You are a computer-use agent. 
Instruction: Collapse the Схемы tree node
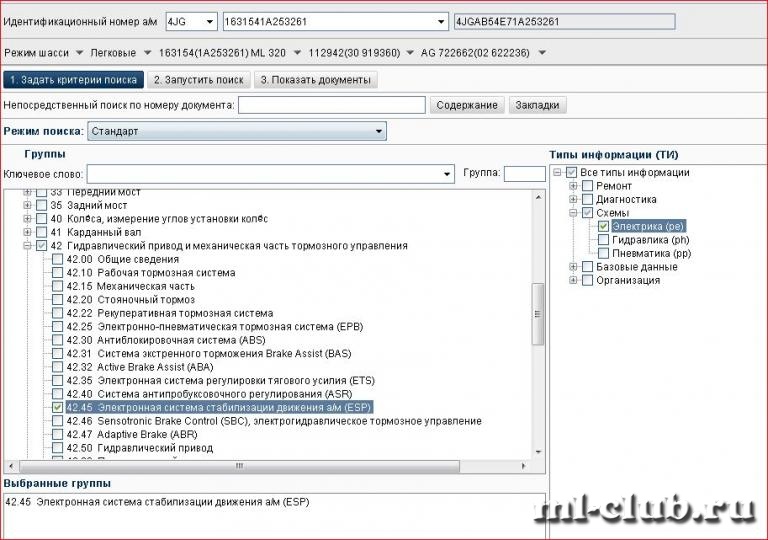tap(572, 213)
